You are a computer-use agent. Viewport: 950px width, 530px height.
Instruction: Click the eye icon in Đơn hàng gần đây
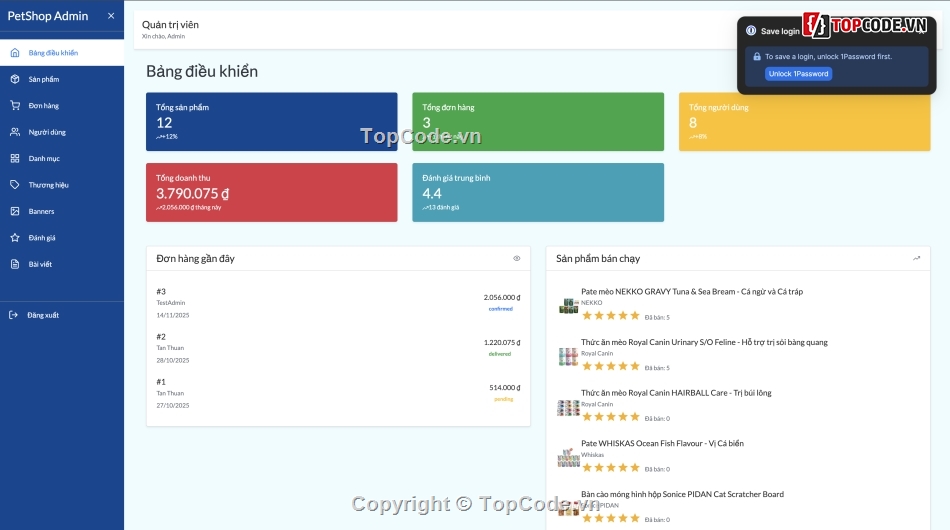[517, 258]
